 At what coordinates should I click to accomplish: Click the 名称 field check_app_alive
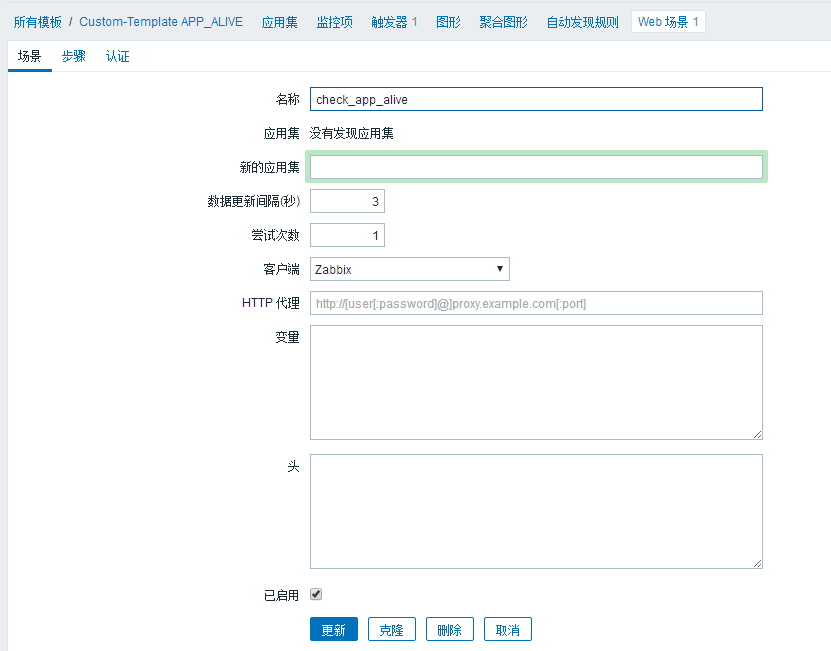(536, 99)
